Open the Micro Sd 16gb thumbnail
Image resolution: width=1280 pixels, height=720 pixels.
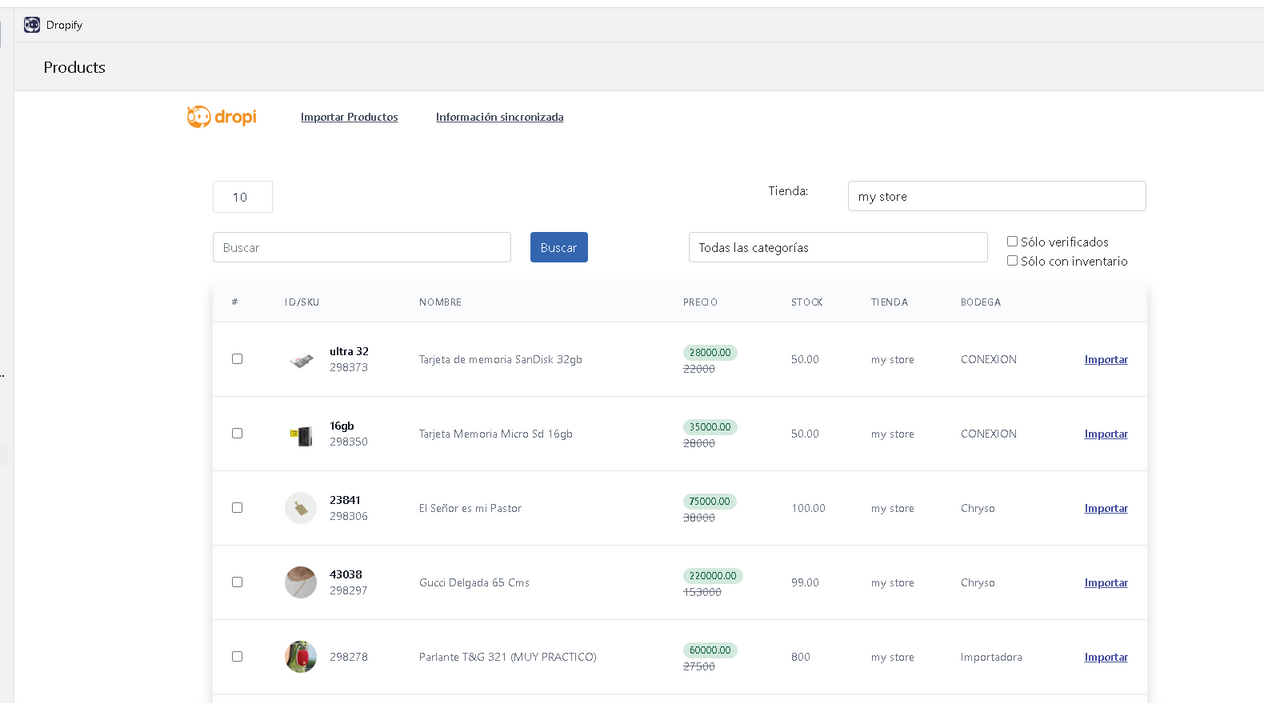pos(301,435)
